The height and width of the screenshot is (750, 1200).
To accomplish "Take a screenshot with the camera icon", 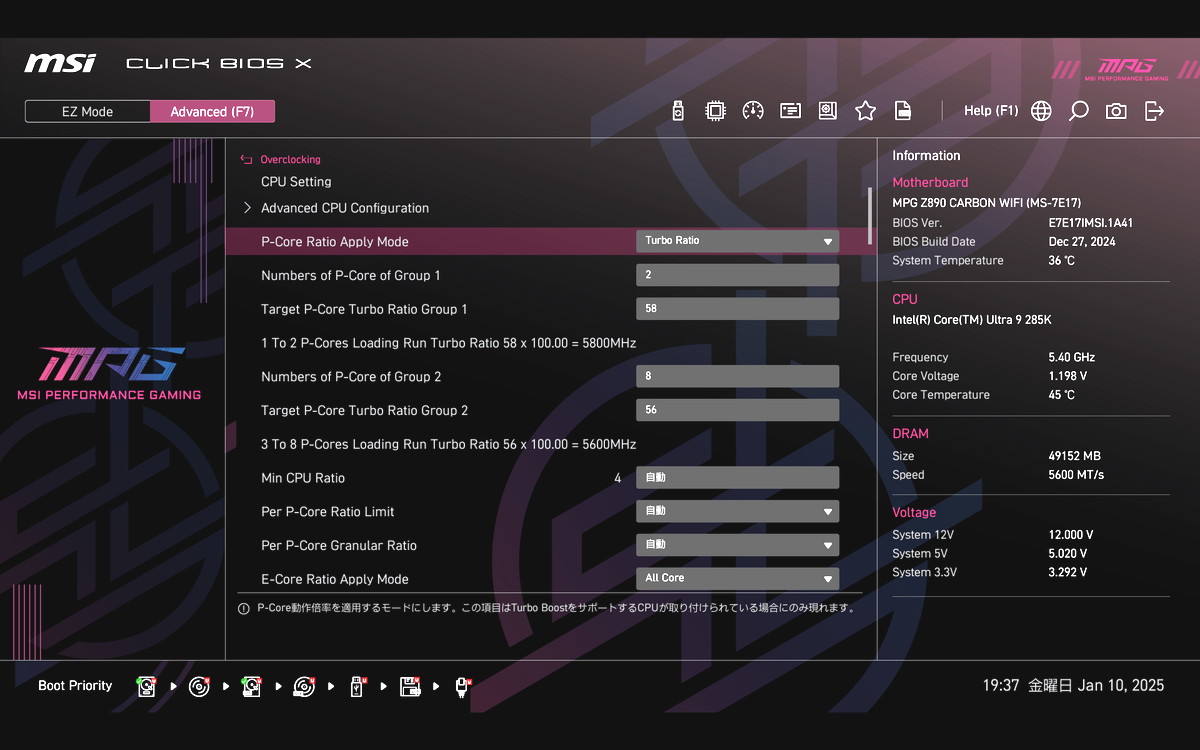I will pyautogui.click(x=1116, y=111).
